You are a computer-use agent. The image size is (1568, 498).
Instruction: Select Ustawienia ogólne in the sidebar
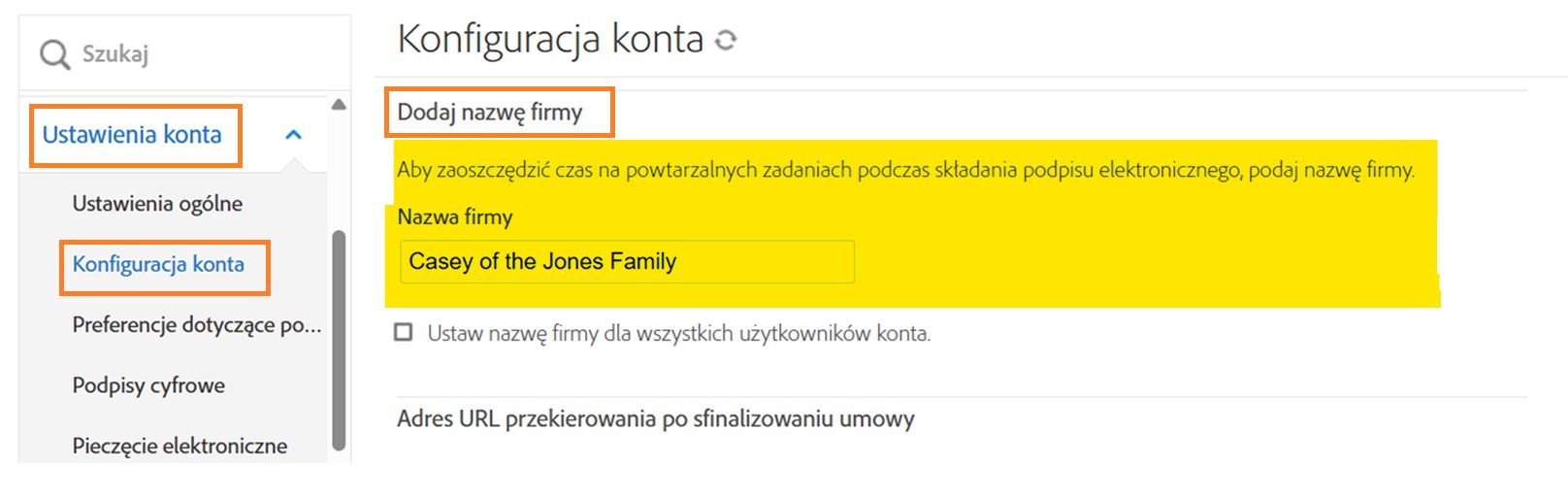click(157, 204)
